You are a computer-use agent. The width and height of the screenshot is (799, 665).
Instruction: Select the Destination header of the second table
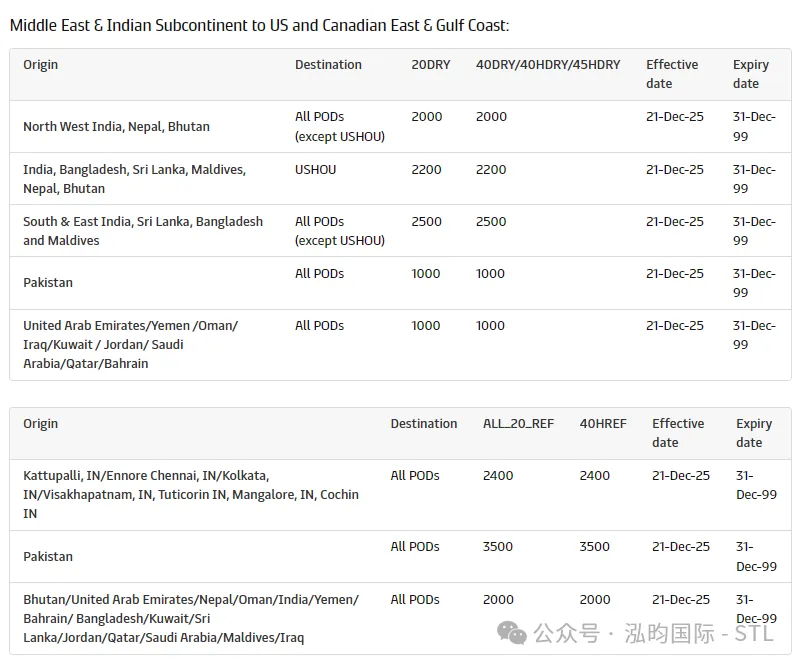[424, 424]
